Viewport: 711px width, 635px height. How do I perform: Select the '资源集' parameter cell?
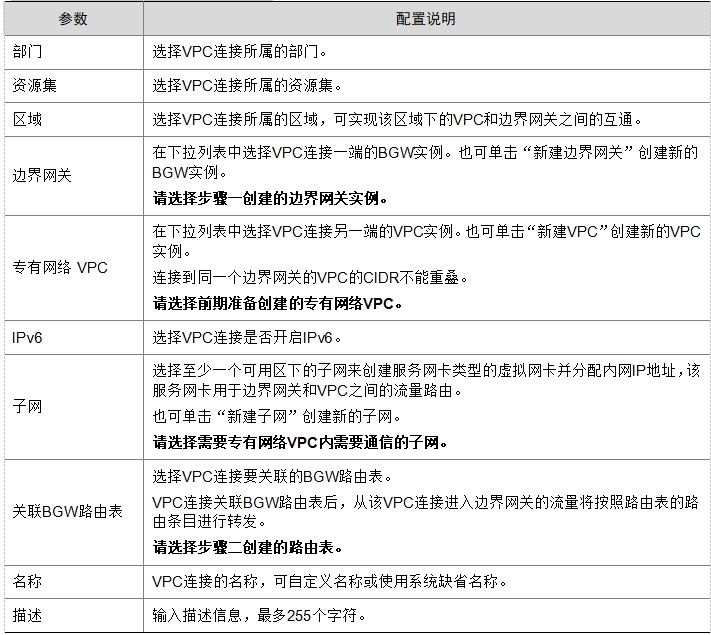(x=73, y=86)
